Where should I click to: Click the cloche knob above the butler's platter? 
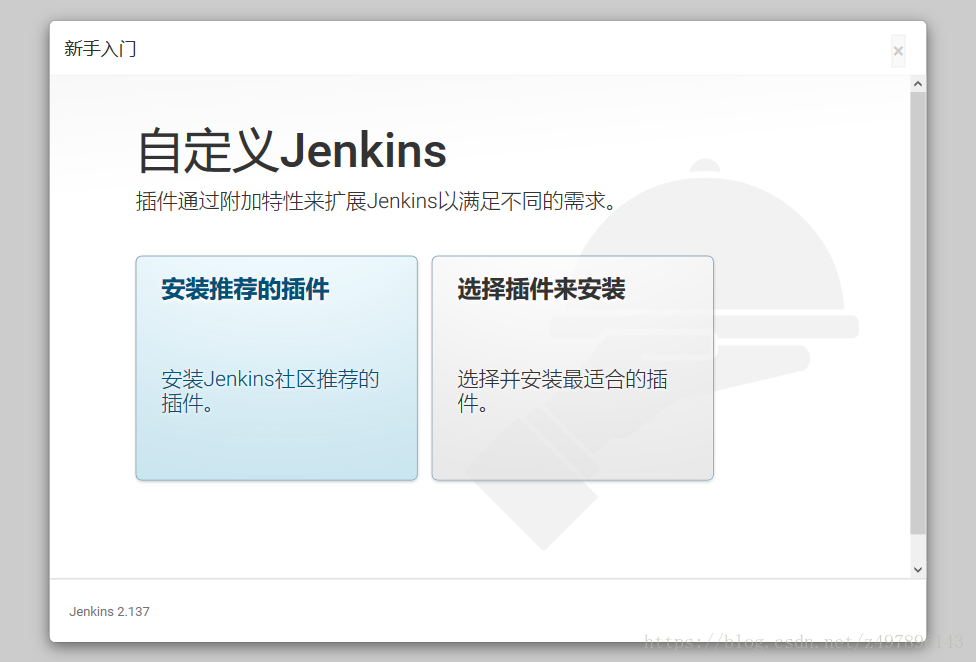tap(705, 166)
